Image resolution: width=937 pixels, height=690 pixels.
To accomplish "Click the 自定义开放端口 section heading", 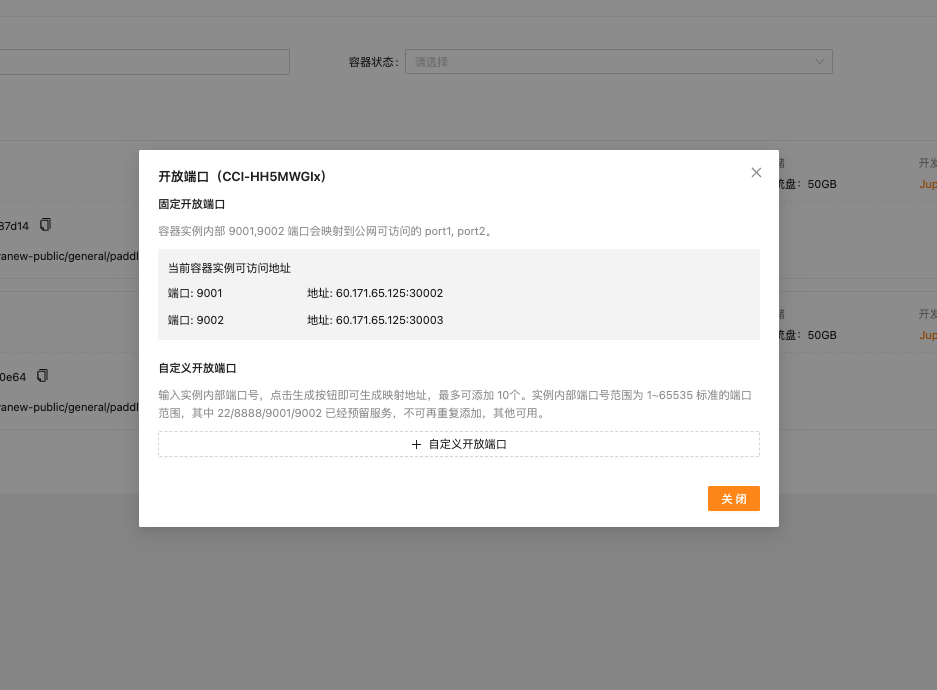I will pyautogui.click(x=197, y=369).
